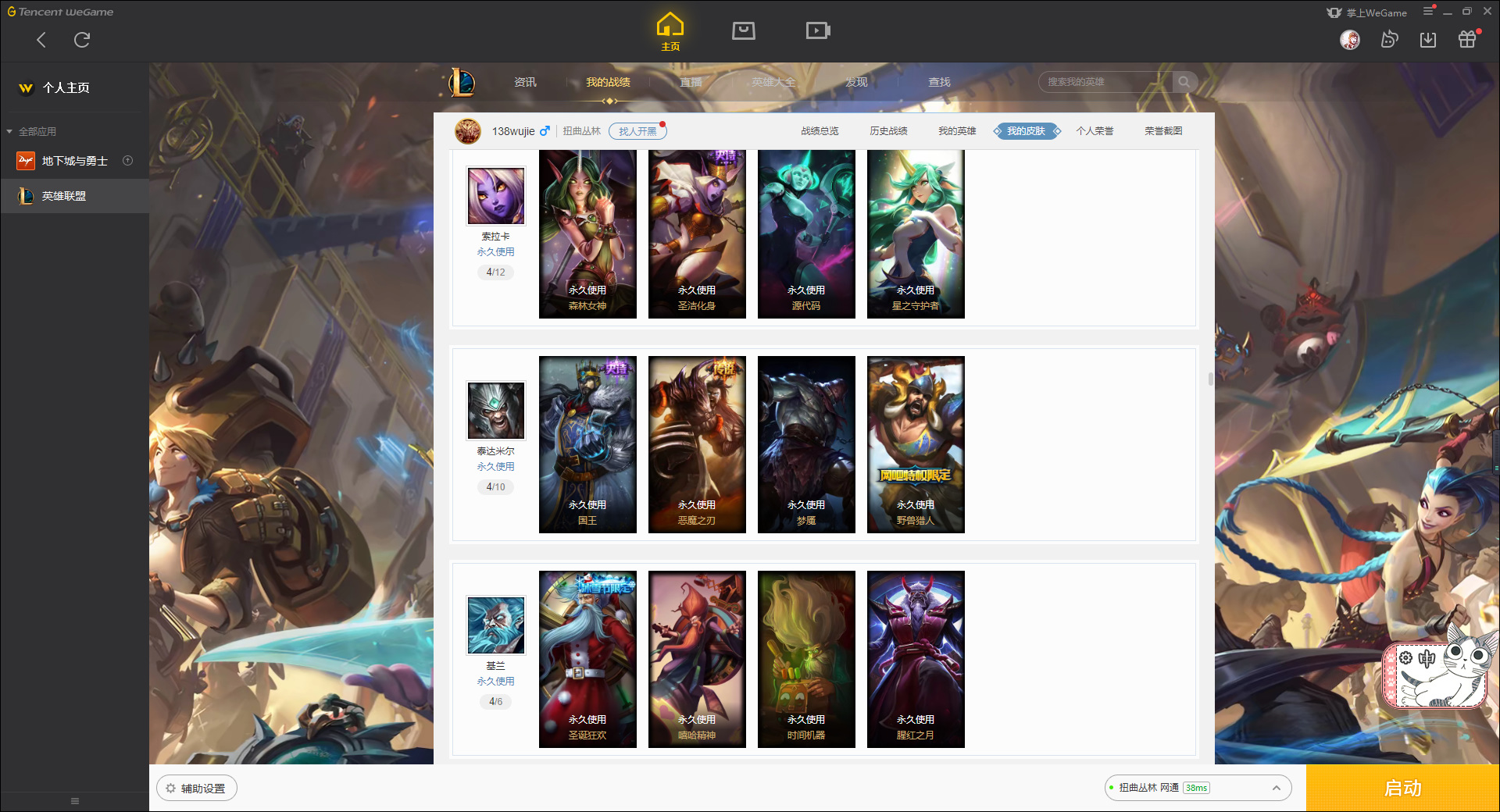Open the 直播 tab
The image size is (1500, 812).
click(x=691, y=82)
